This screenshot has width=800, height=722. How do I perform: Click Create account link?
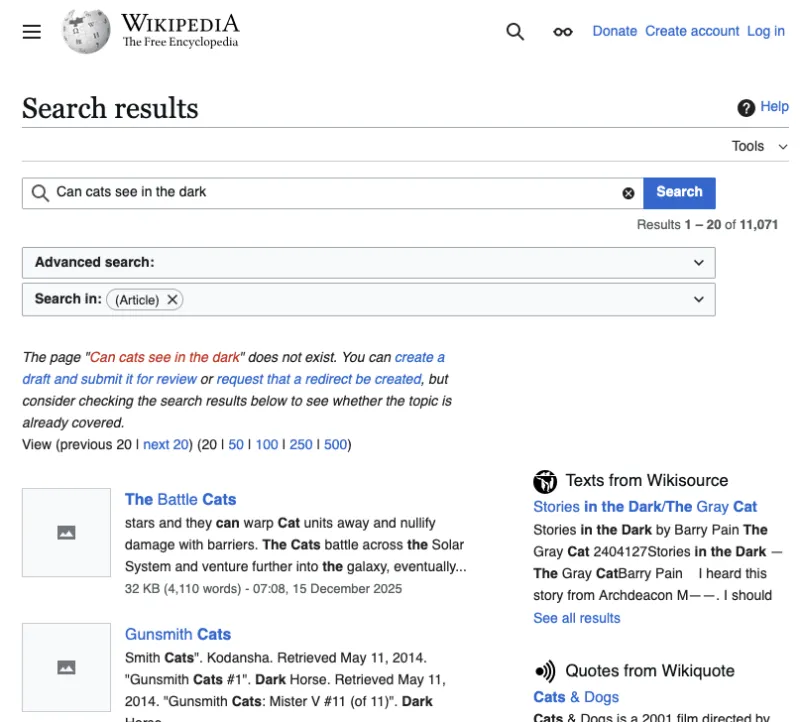692,31
